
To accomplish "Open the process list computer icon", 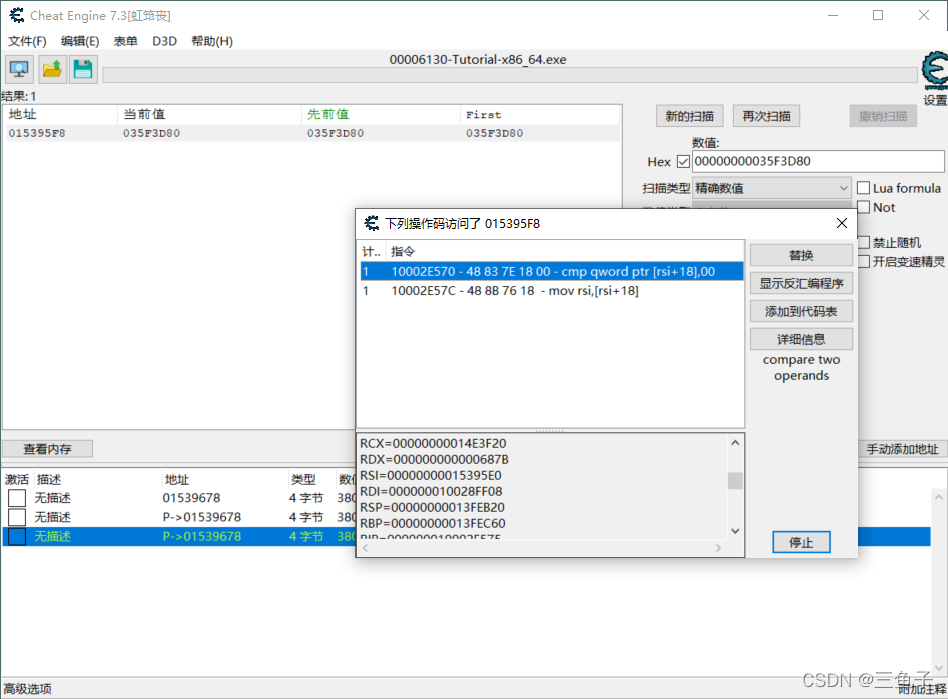I will [x=19, y=69].
